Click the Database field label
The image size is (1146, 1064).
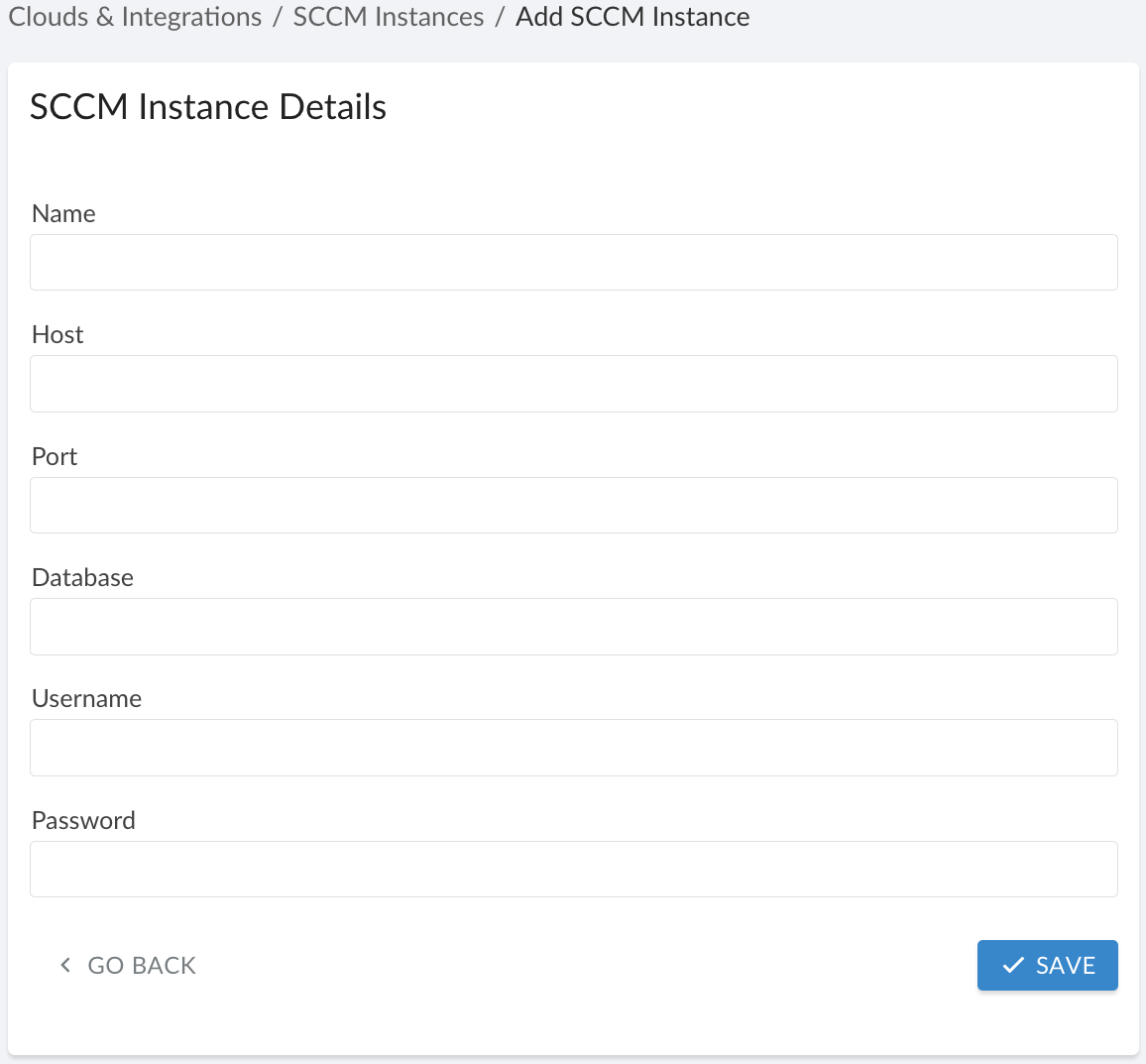[x=82, y=577]
